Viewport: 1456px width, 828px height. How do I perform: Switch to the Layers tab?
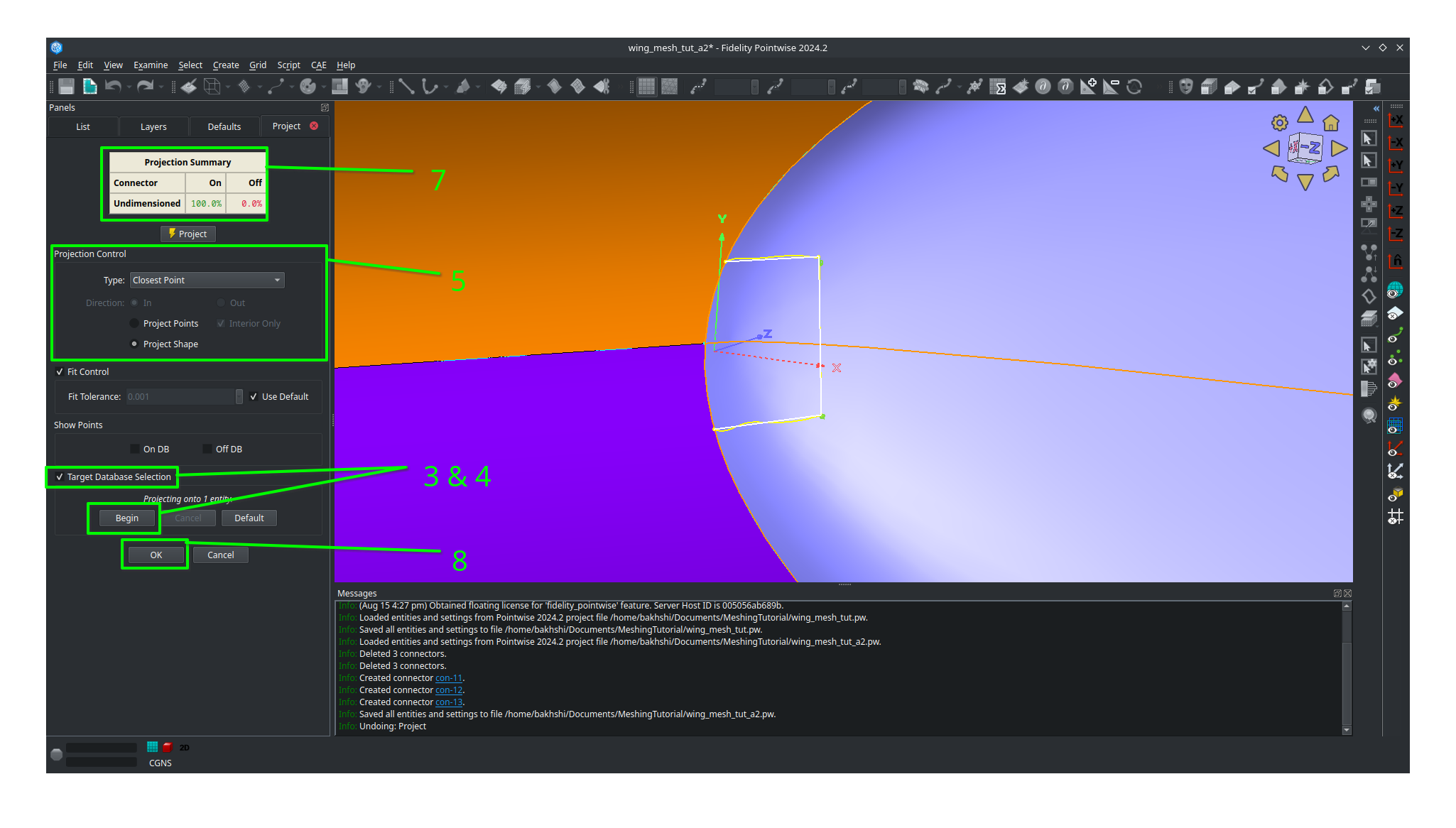(x=153, y=126)
